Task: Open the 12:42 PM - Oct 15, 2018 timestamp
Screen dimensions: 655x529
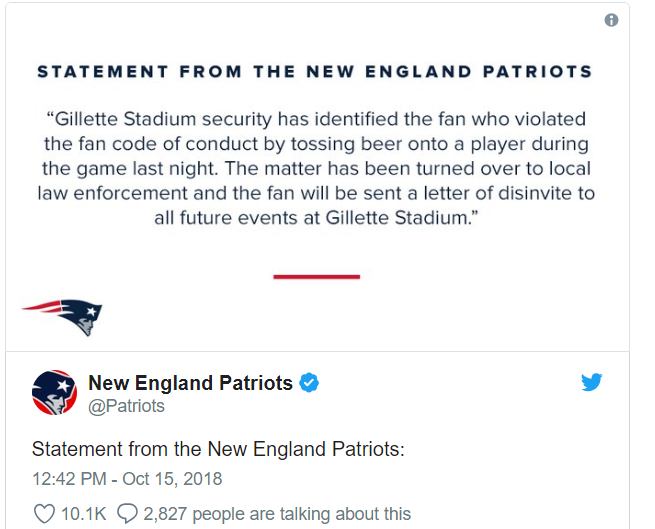Action: pyautogui.click(x=127, y=479)
